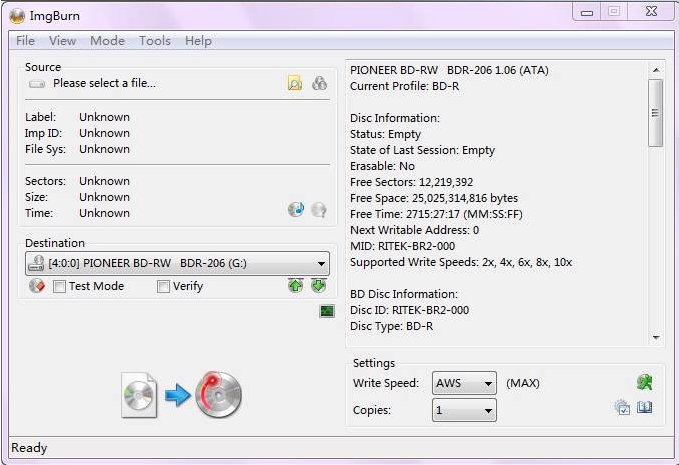679x465 pixels.
Task: Click the 'Free Sectors: 12,219,392' line
Action: point(411,182)
